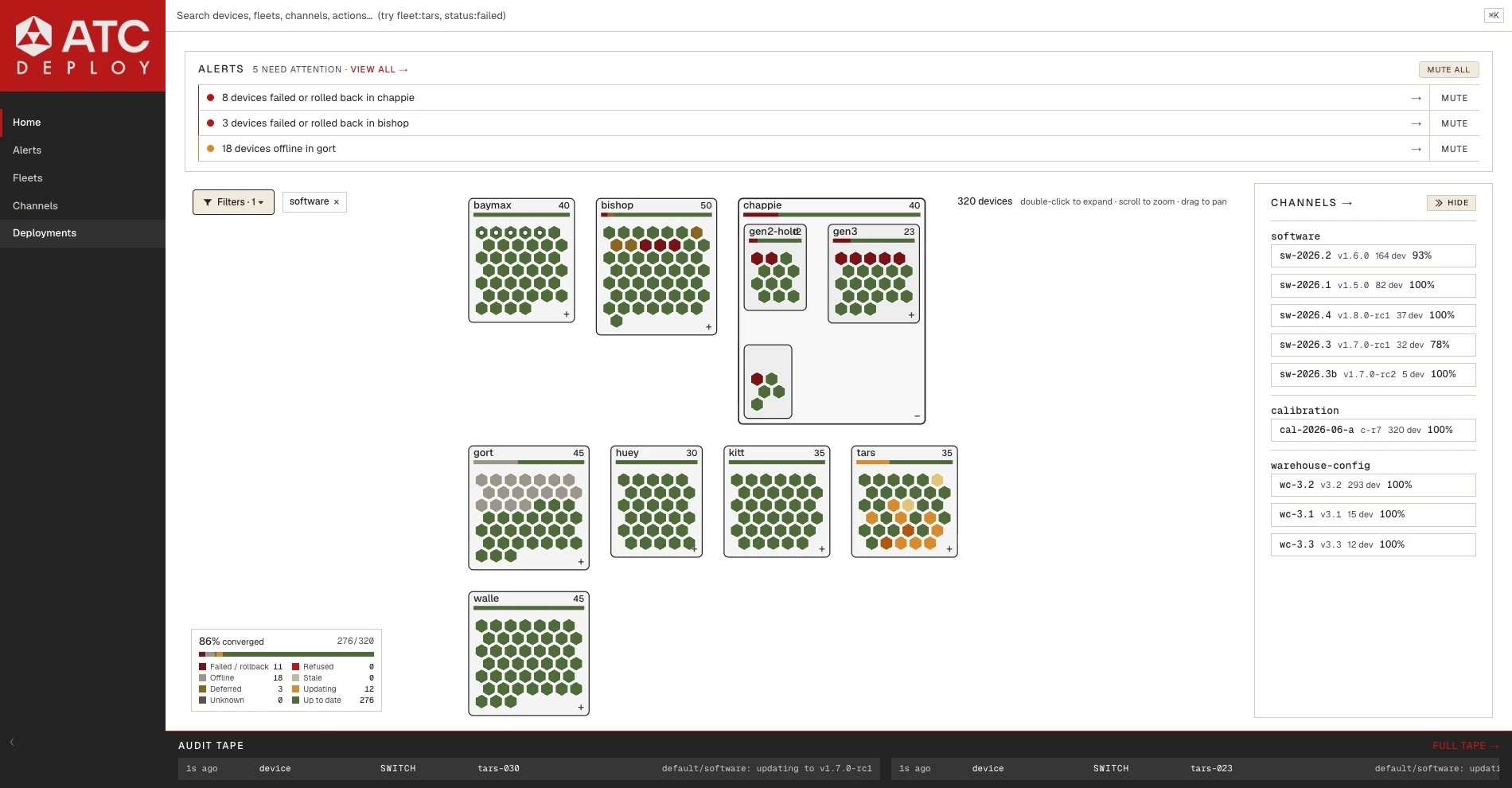This screenshot has width=1512, height=788.
Task: Collapse the chappie fleet with minus icon
Action: [x=917, y=416]
